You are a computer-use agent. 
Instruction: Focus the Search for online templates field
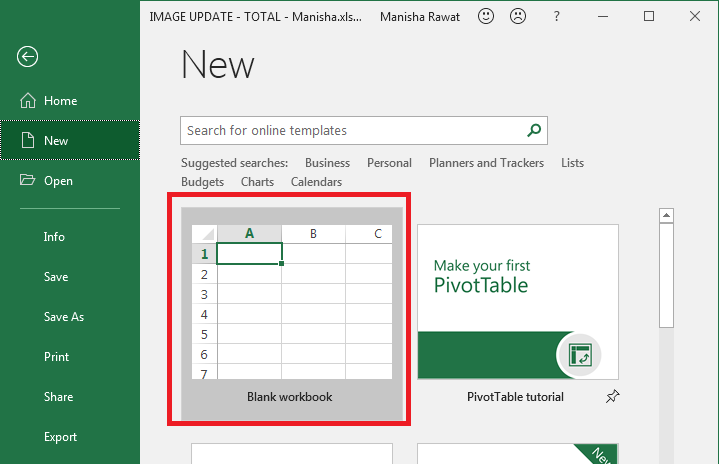(364, 131)
